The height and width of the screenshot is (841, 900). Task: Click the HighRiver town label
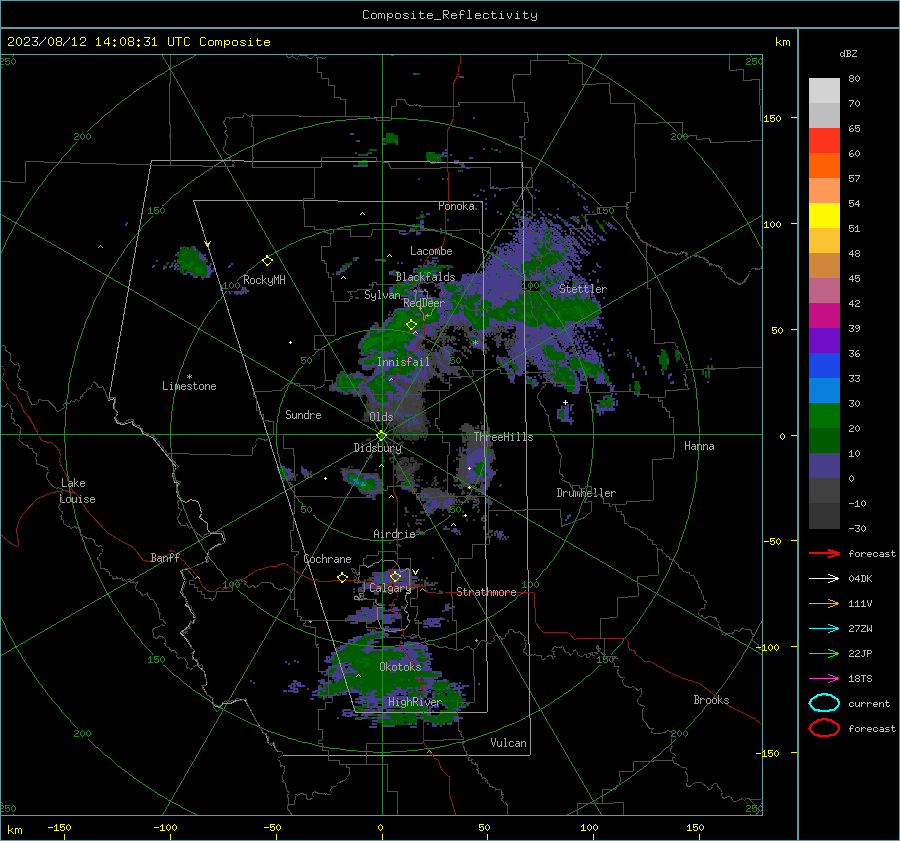click(x=415, y=702)
